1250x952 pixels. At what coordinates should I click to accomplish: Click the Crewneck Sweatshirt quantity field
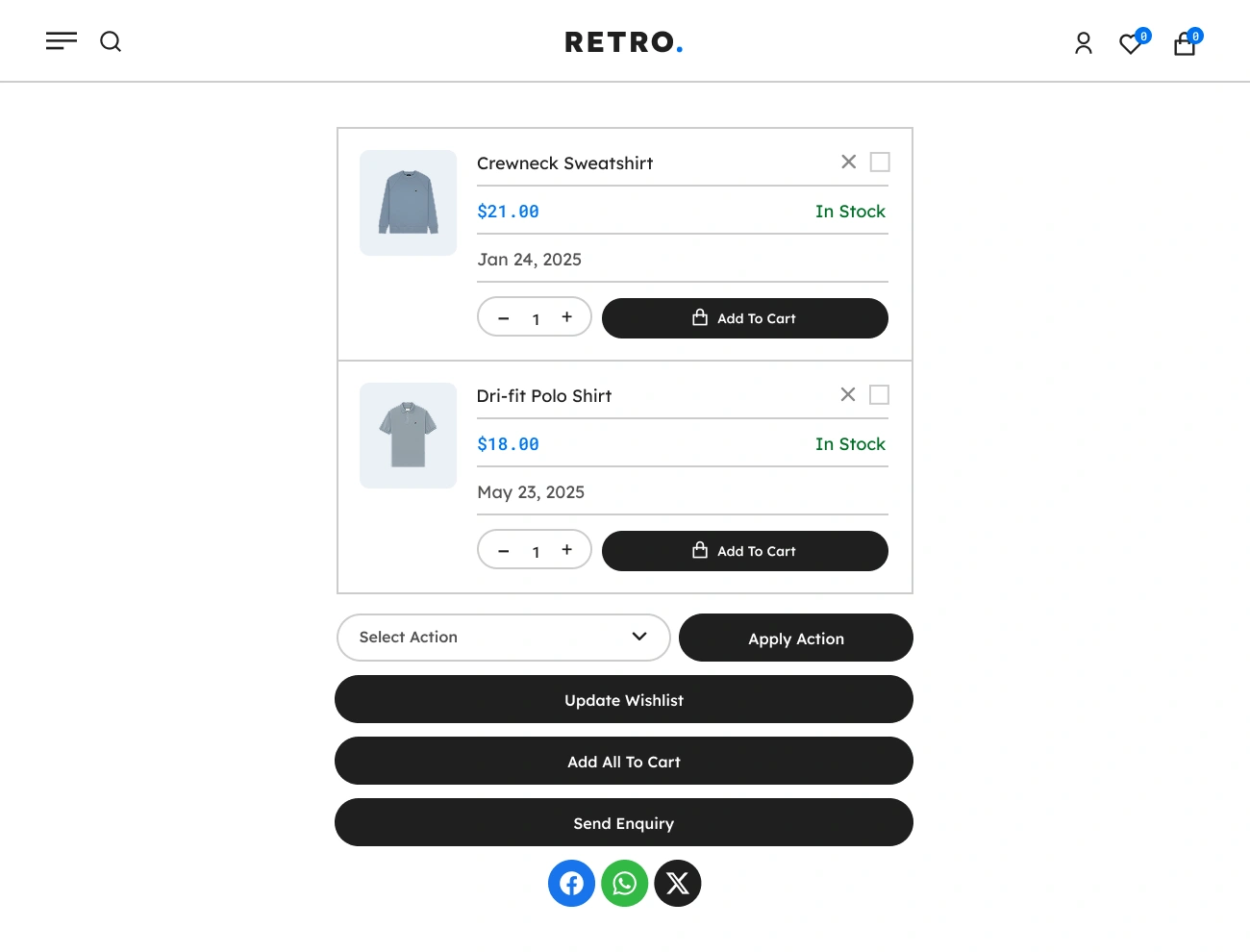point(536,319)
